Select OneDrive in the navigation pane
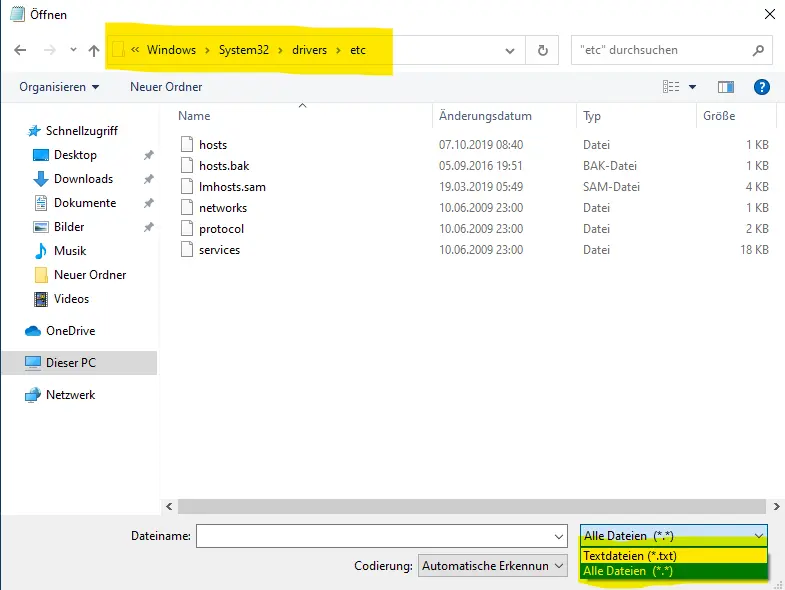This screenshot has width=785, height=590. [x=70, y=331]
